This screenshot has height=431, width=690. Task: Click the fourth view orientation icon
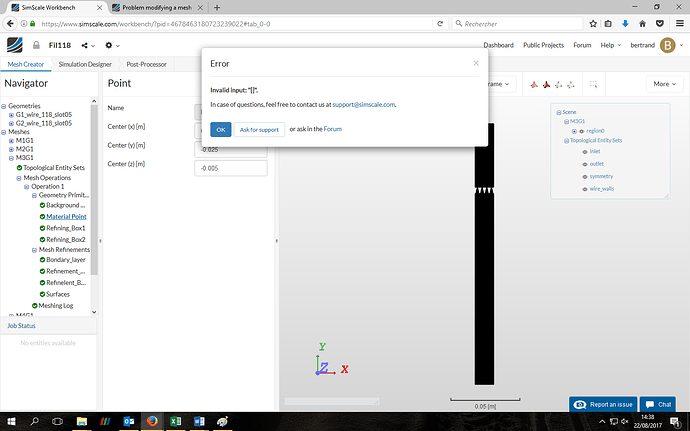[571, 84]
